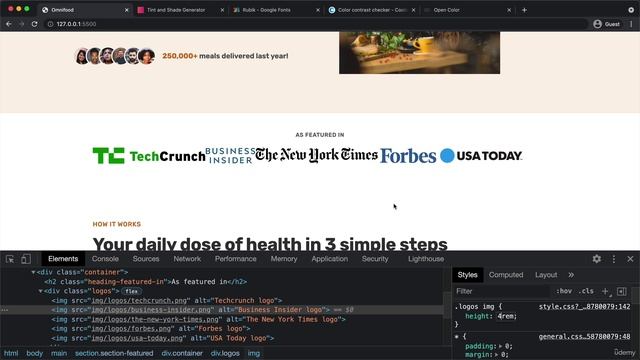Reload the page with the refresh icon
Screen dimensions: 640x360
[35, 24]
